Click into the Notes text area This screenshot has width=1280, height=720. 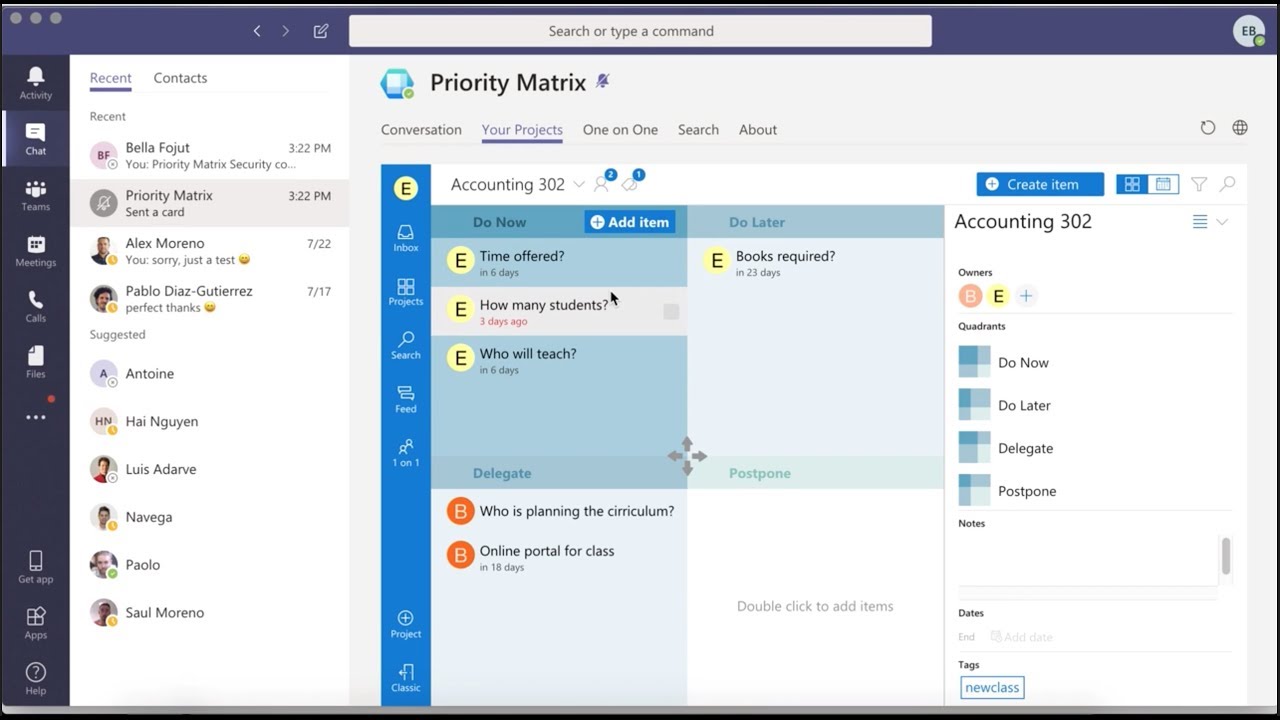[x=1088, y=560]
